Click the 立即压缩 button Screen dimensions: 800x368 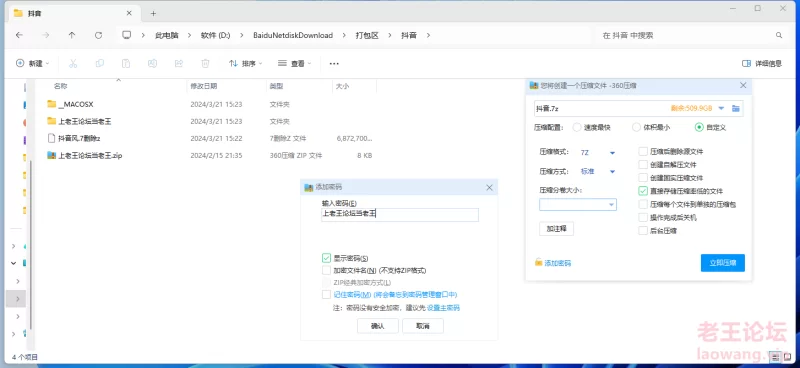coord(722,263)
